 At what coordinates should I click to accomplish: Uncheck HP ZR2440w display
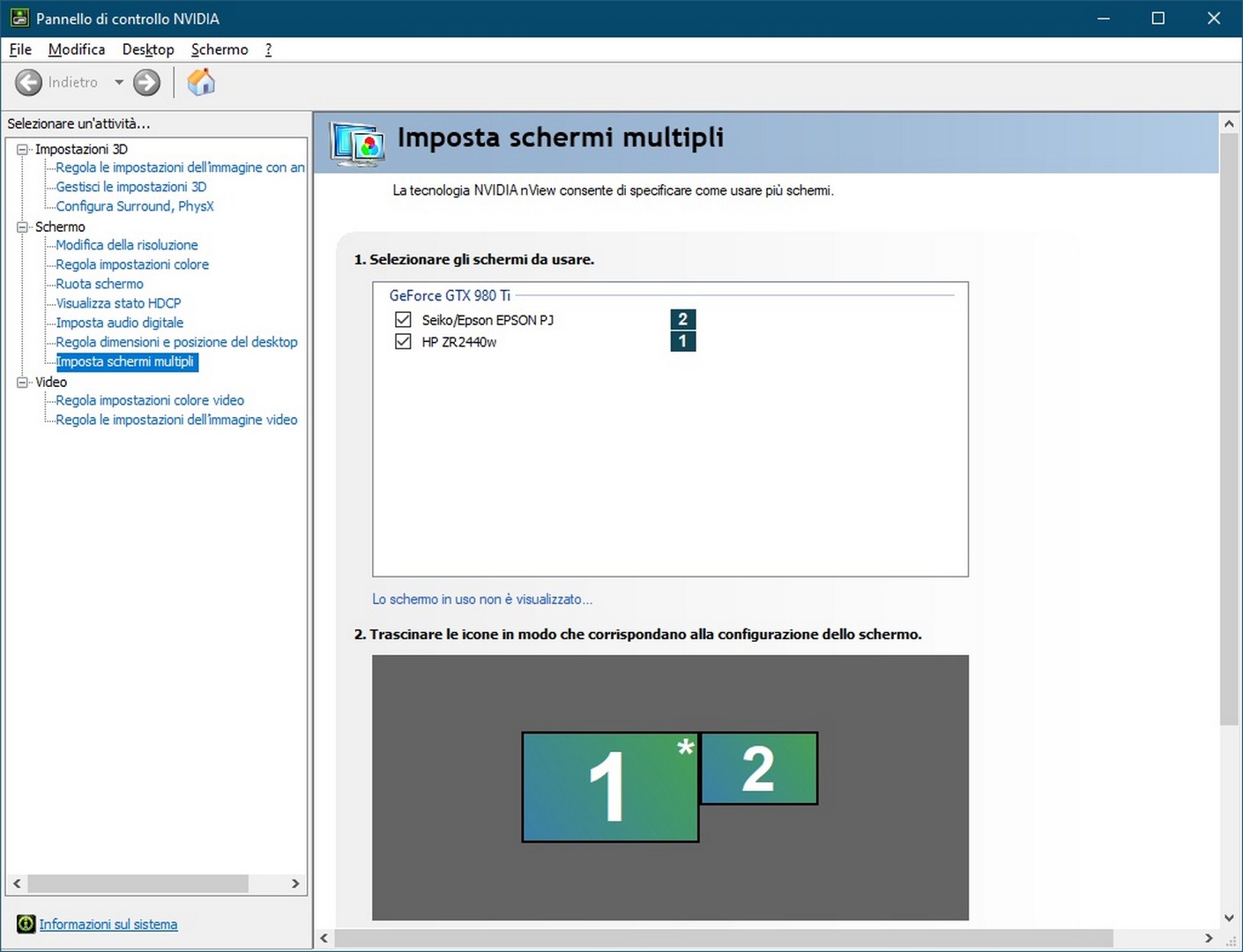click(403, 341)
